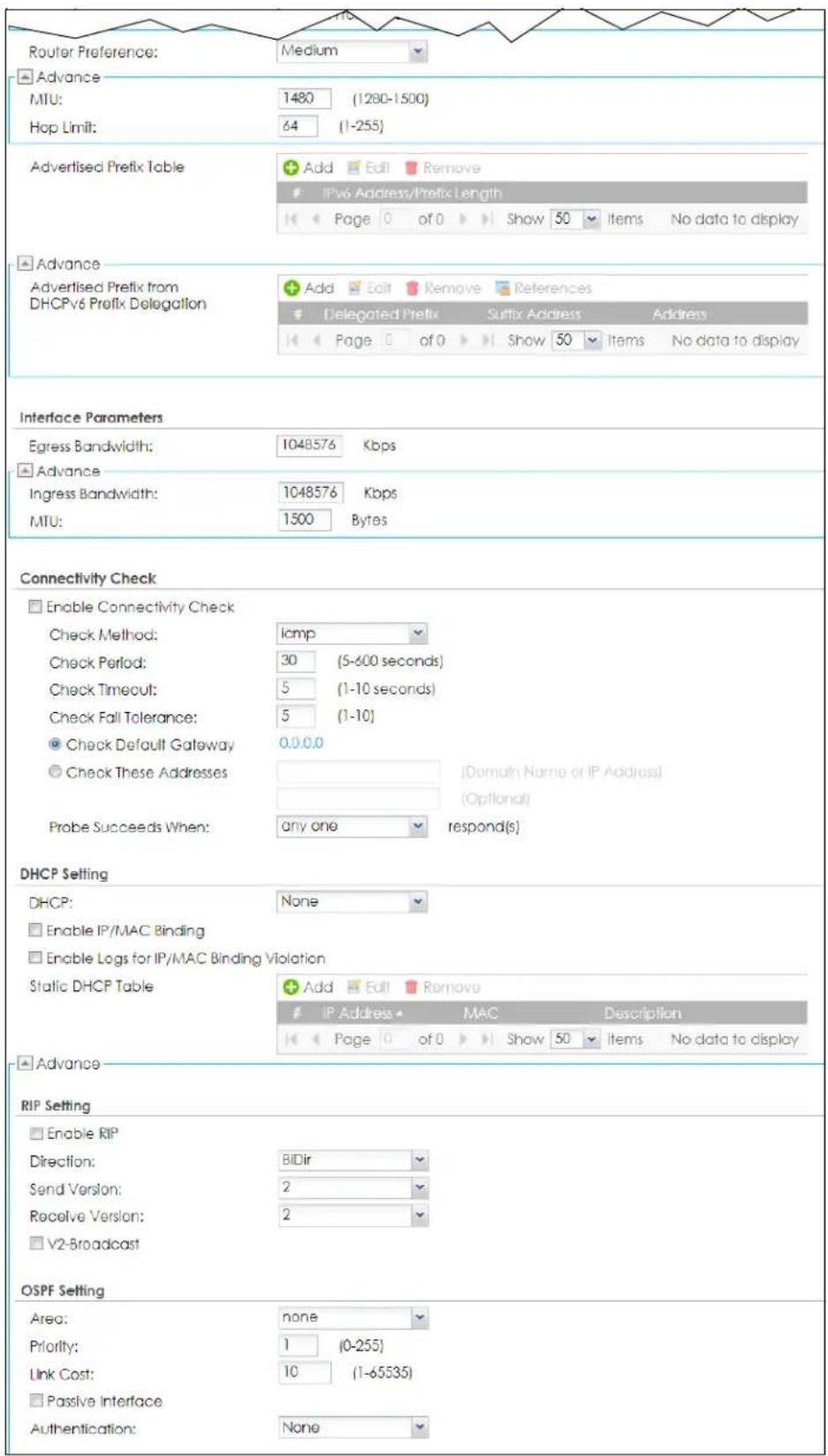Go to last page of Advertised Prefix Table

click(486, 219)
